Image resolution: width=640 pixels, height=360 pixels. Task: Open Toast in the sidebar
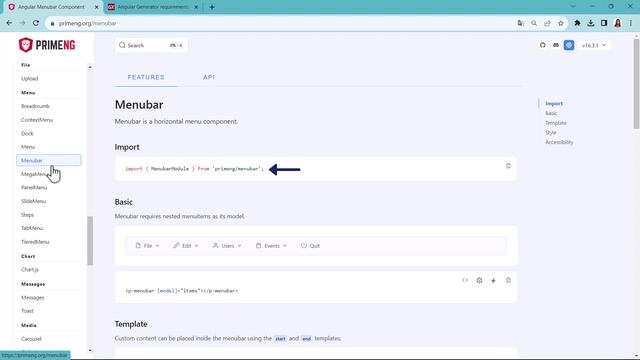coord(27,311)
